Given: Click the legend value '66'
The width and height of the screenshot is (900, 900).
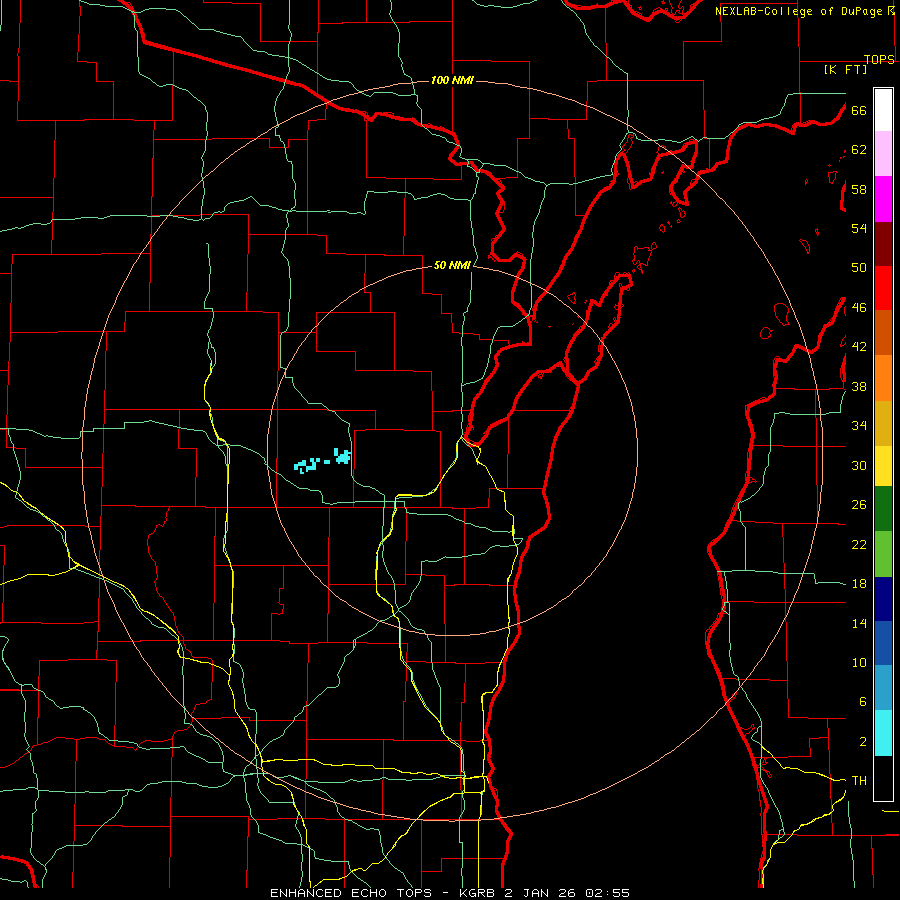Looking at the screenshot, I should click(859, 111).
